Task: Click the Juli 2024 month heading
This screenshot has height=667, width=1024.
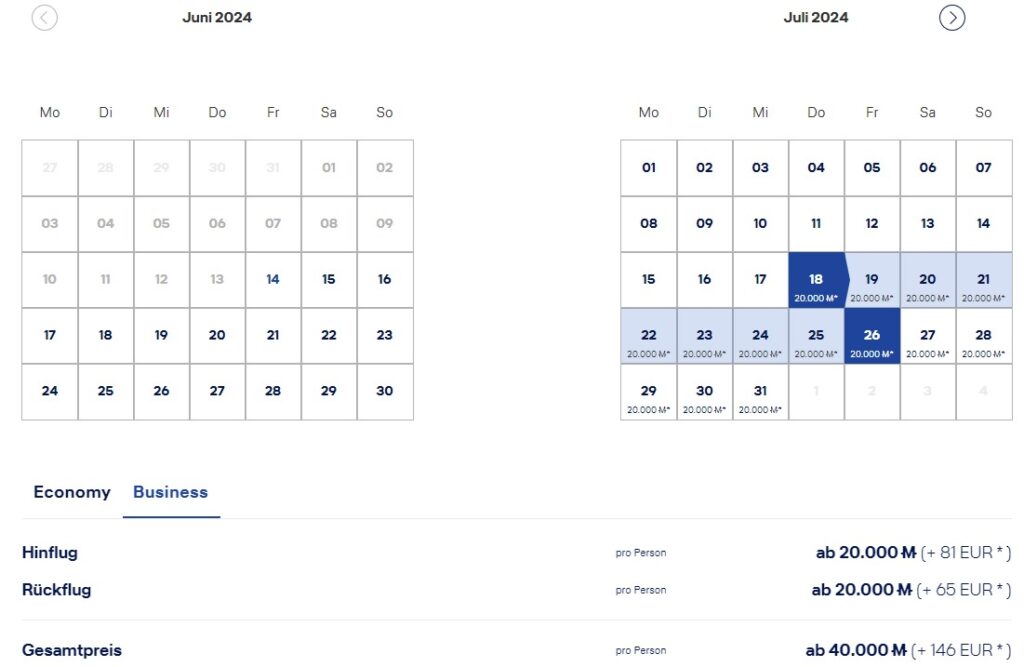Action: click(x=816, y=17)
